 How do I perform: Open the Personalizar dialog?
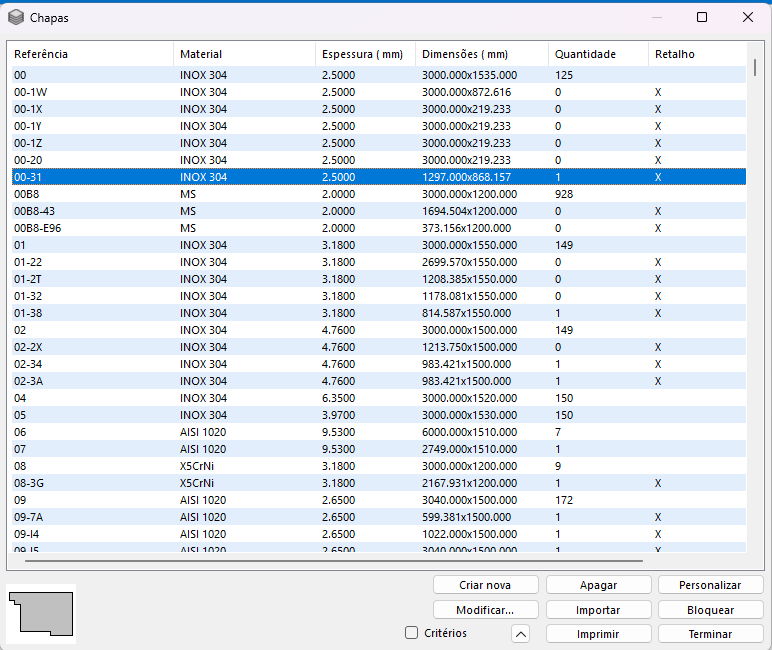710,585
